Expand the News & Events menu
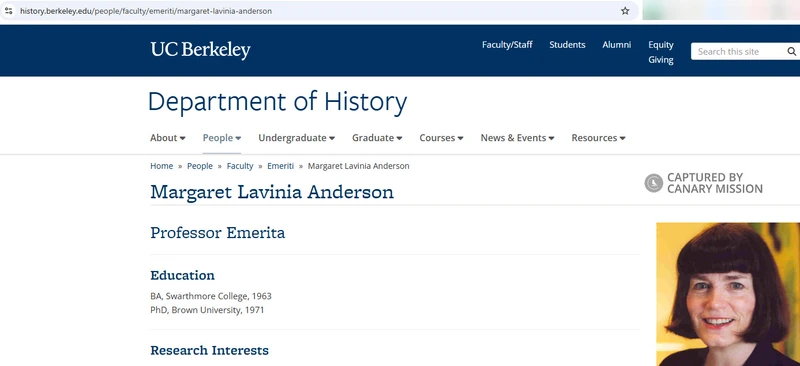Image resolution: width=800 pixels, height=366 pixels. click(x=517, y=138)
